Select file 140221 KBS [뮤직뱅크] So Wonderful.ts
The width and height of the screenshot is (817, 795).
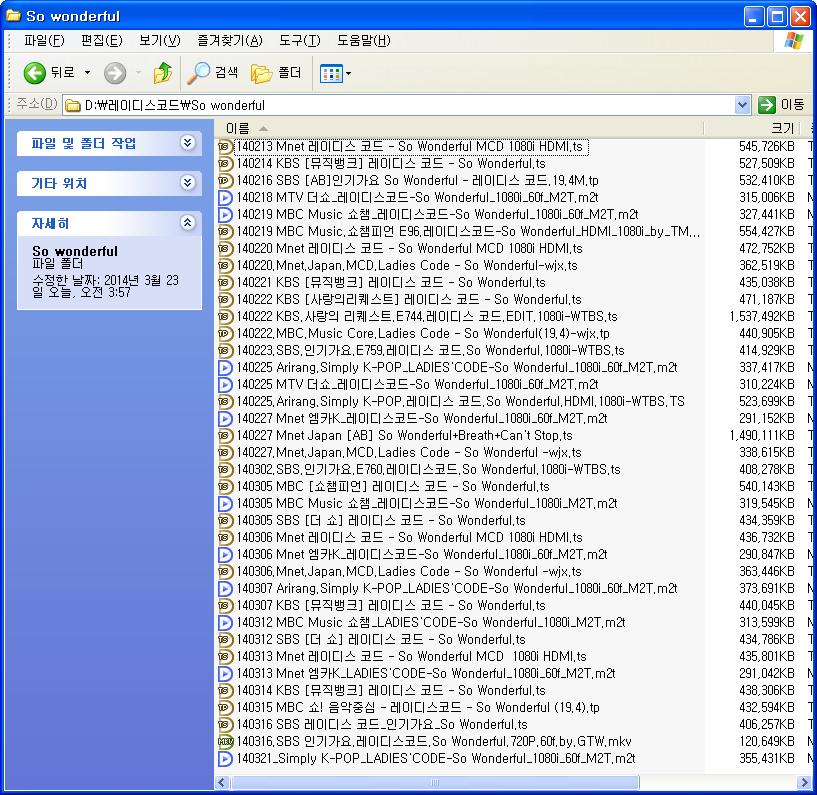pyautogui.click(x=391, y=282)
